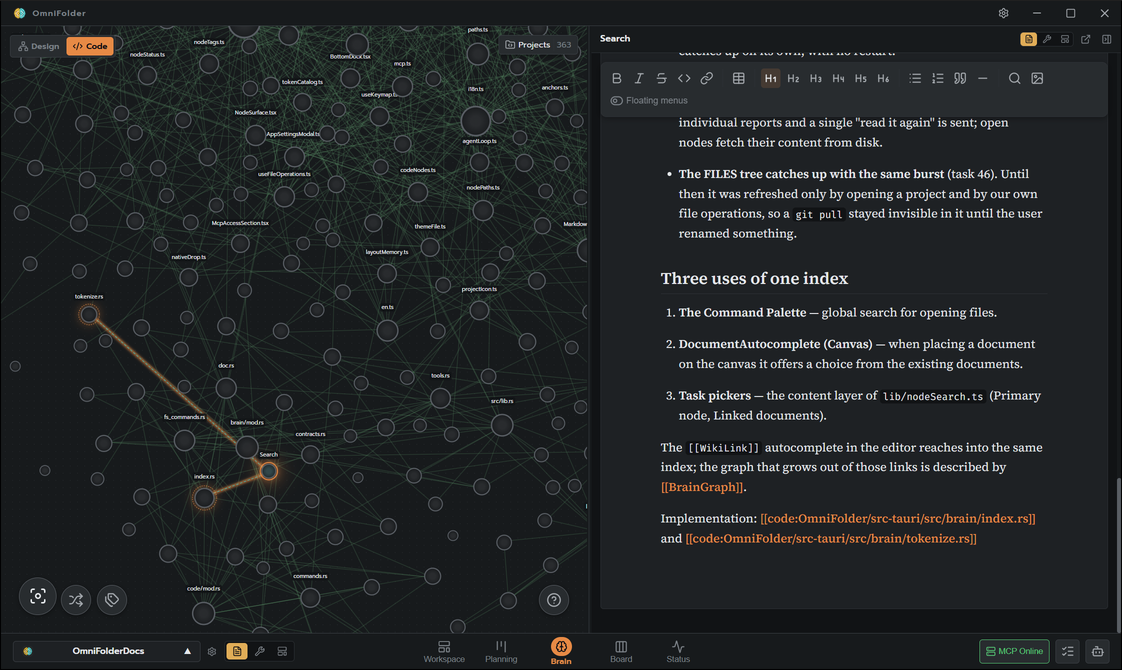Create a numbered list
The image size is (1122, 670).
(937, 78)
